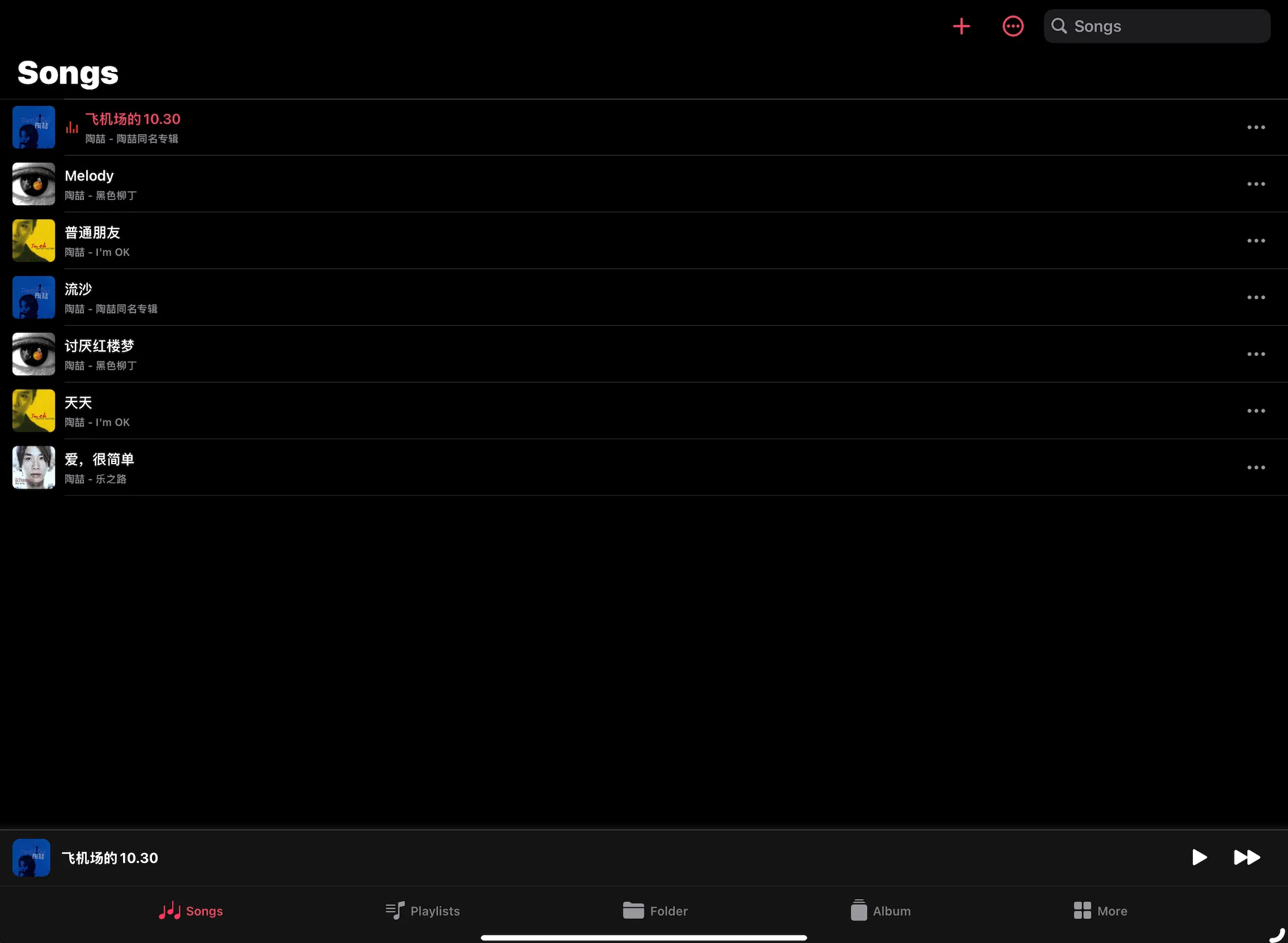The image size is (1288, 943).
Task: Switch to the Playlists tab
Action: coord(422,910)
